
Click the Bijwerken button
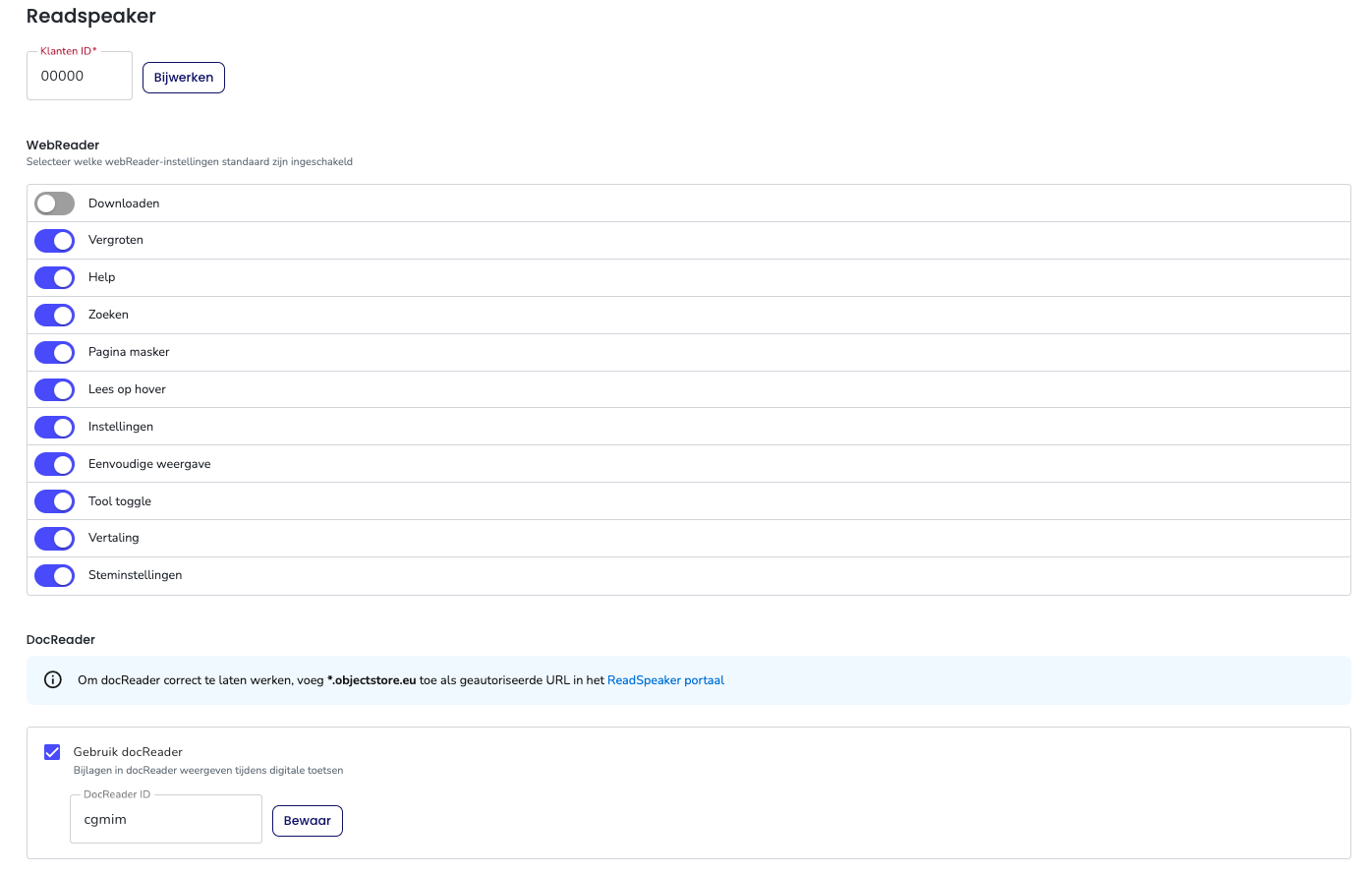(x=184, y=78)
